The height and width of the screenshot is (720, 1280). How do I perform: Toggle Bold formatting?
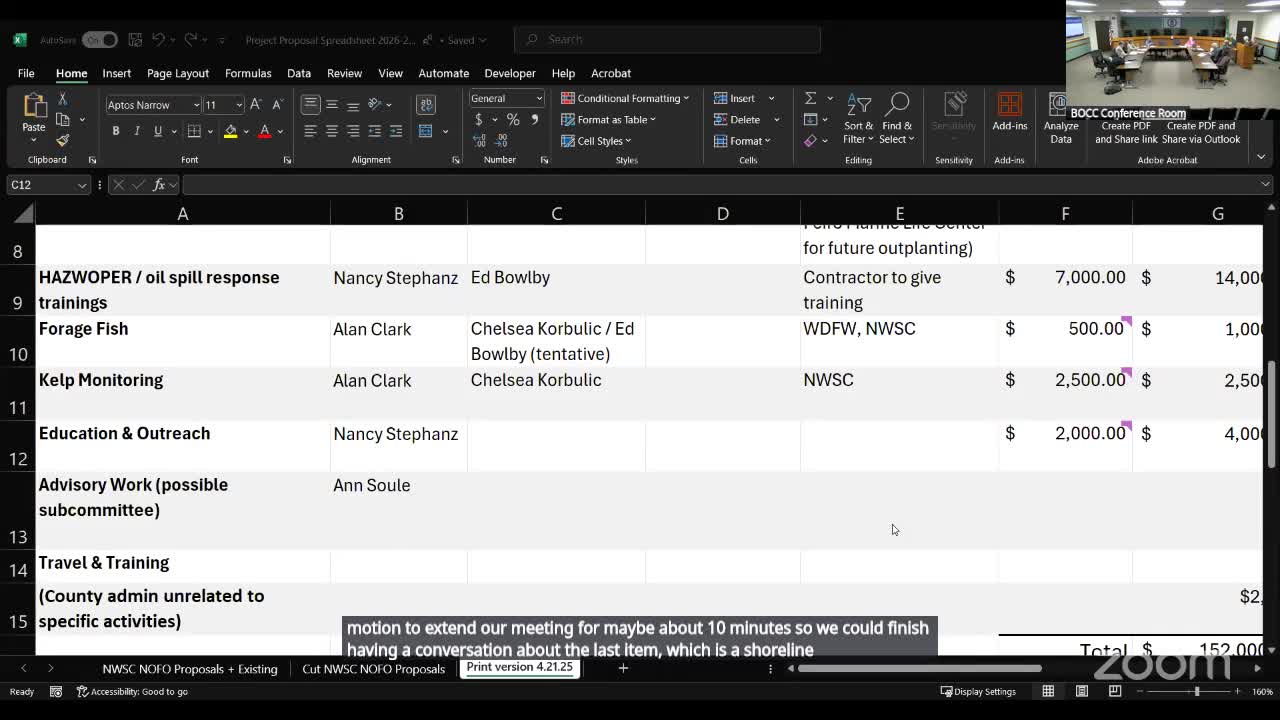pos(116,131)
